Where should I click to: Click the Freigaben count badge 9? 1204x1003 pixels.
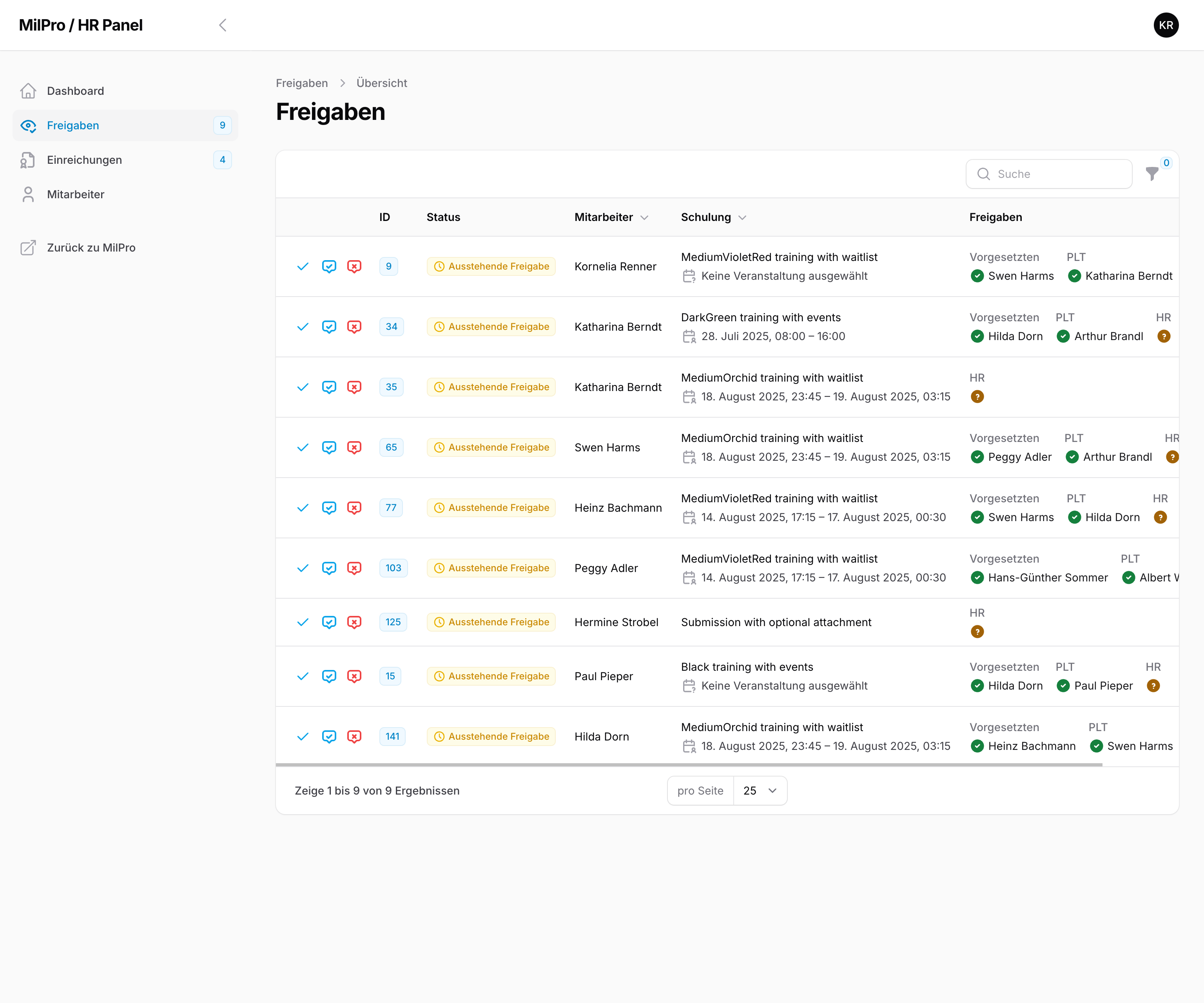(x=223, y=125)
